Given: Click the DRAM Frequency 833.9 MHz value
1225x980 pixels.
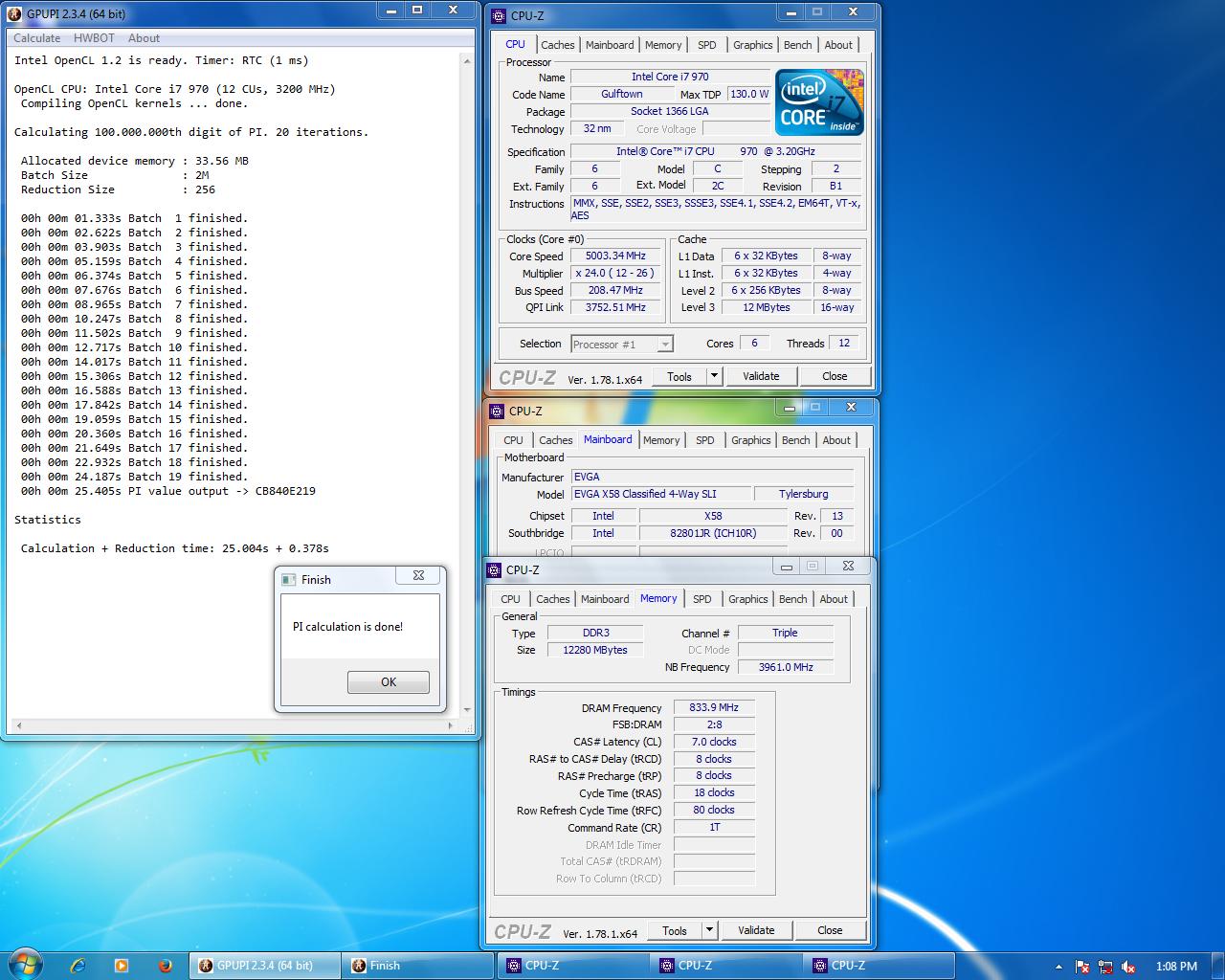Looking at the screenshot, I should [714, 708].
